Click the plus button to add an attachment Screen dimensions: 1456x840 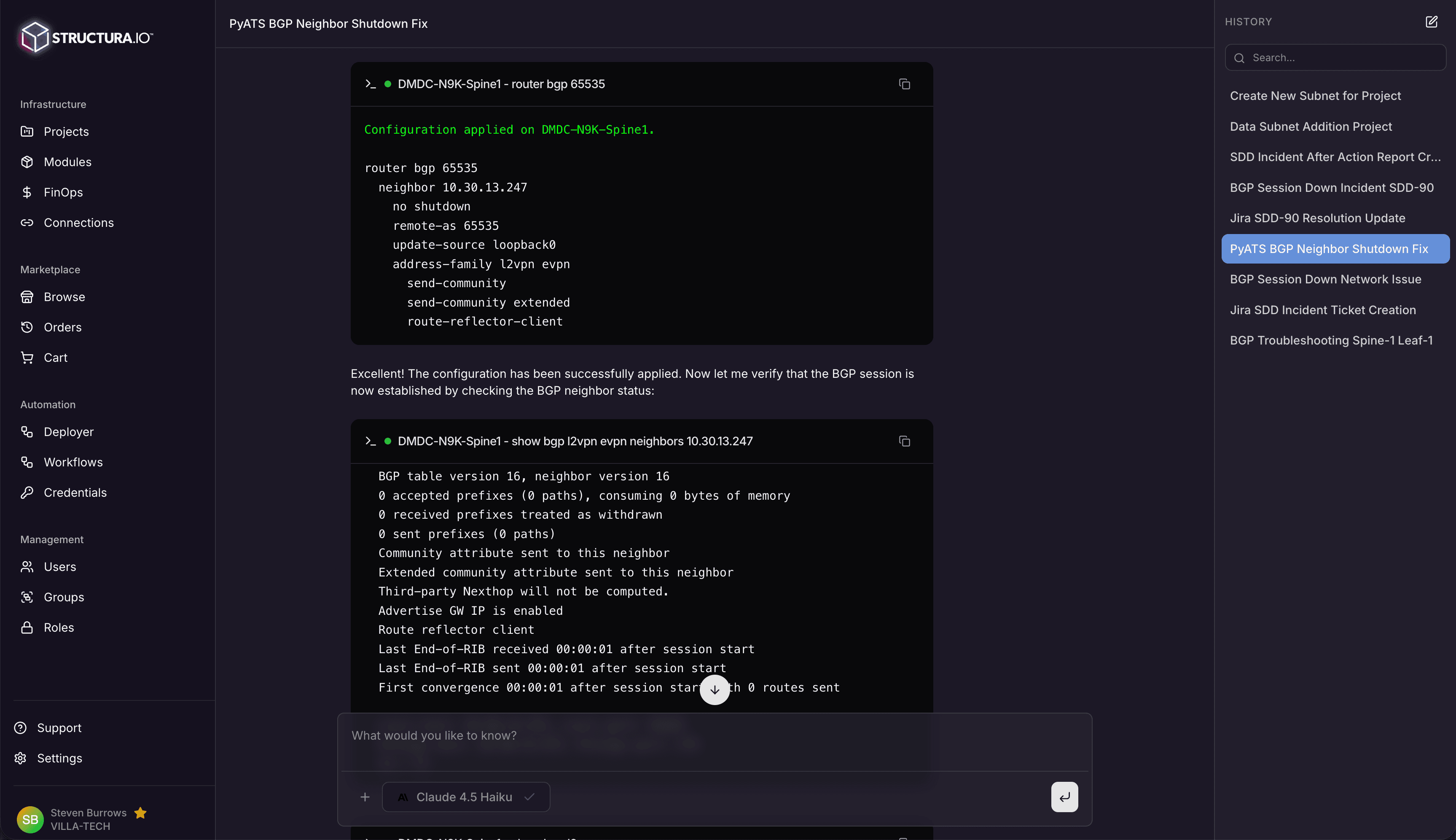[365, 797]
